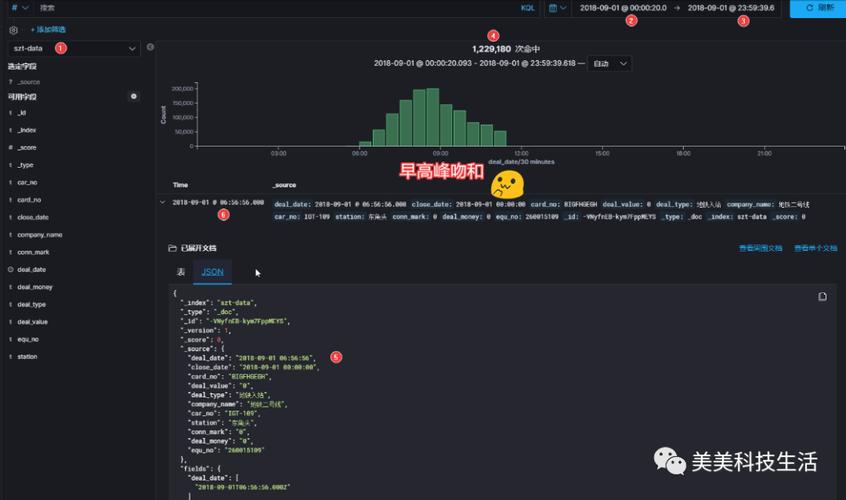
Task: Click the "_index": "szt-data" JSON line
Action: 219,303
